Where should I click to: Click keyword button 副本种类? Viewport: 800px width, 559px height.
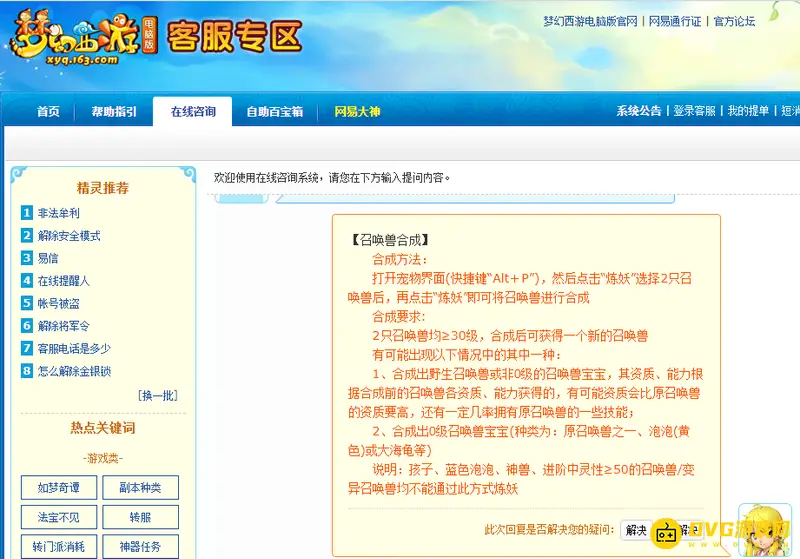click(140, 488)
